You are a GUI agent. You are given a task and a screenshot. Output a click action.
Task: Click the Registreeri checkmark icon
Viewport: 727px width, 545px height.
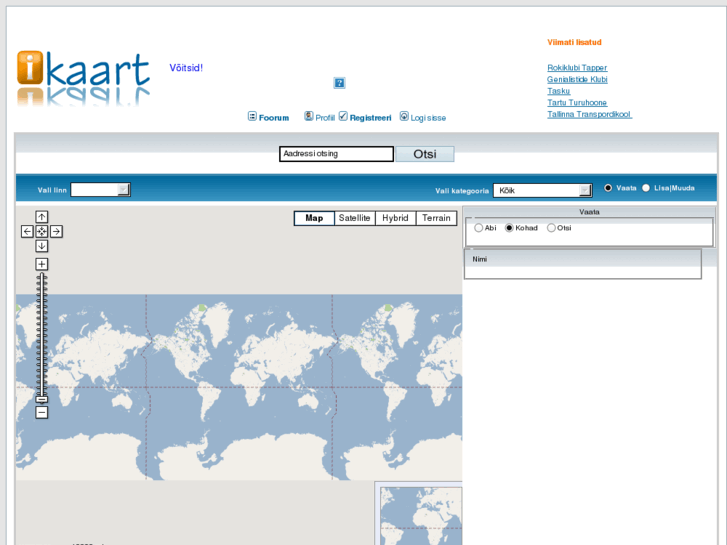pos(343,116)
